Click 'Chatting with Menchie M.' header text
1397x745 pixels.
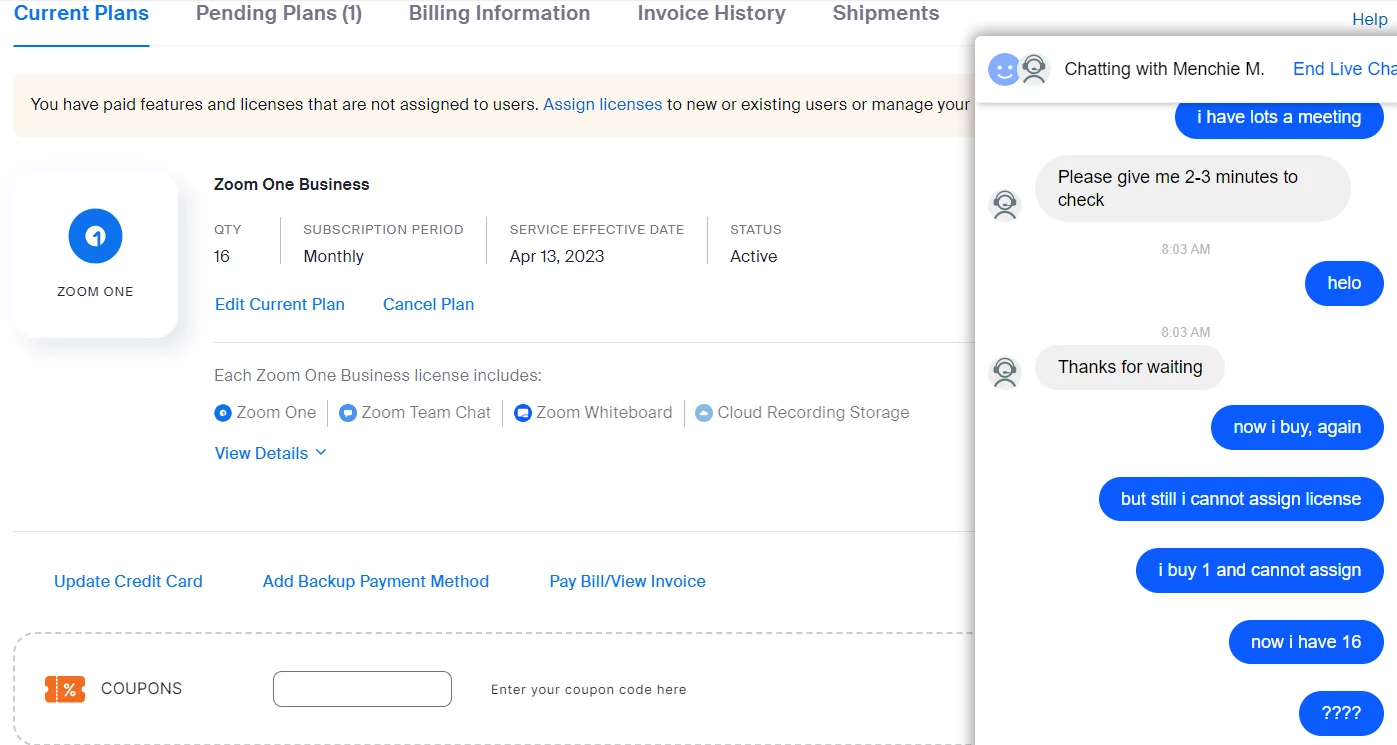point(1165,69)
